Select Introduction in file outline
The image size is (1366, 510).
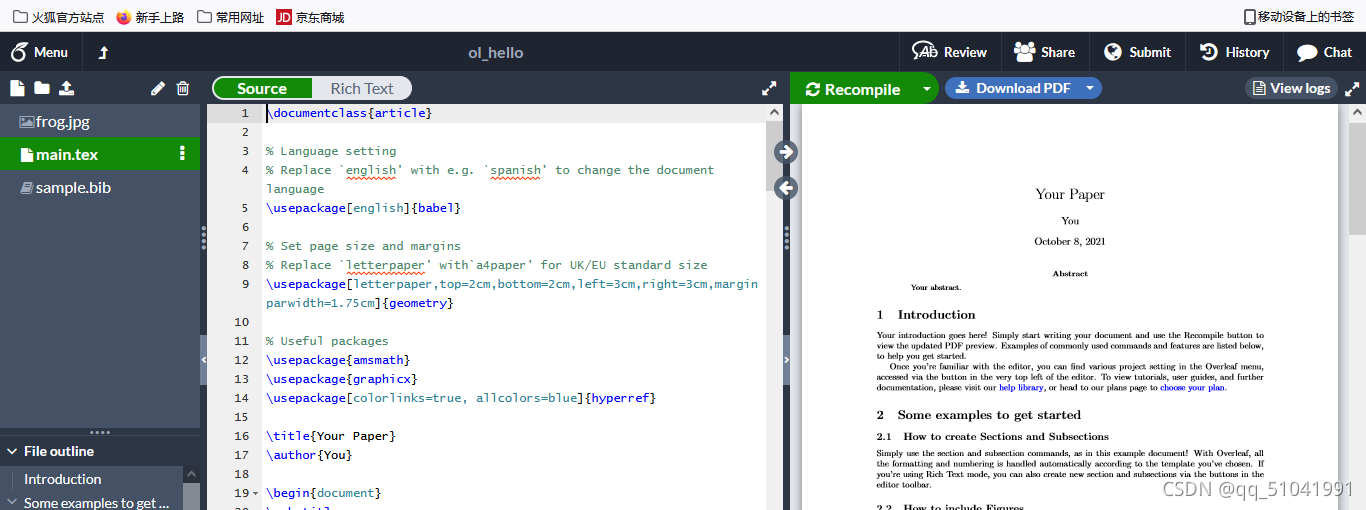(x=62, y=479)
